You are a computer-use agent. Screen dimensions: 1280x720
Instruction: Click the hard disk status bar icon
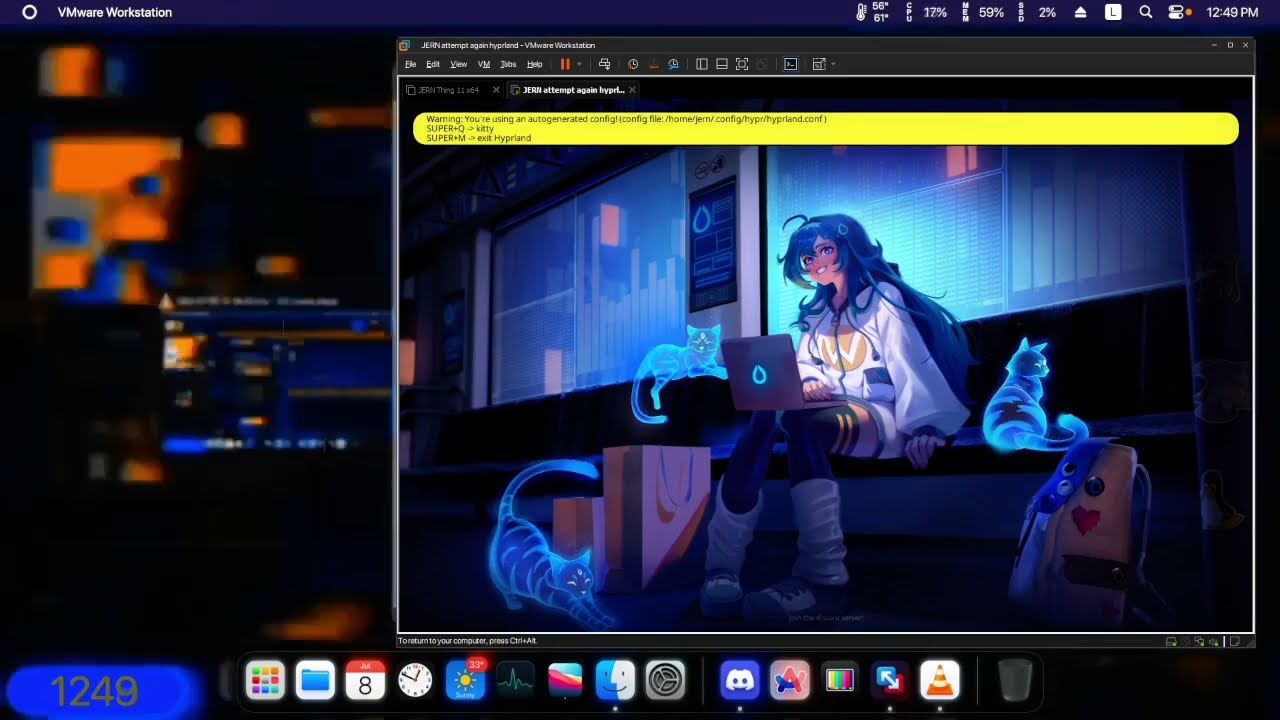click(x=1171, y=642)
